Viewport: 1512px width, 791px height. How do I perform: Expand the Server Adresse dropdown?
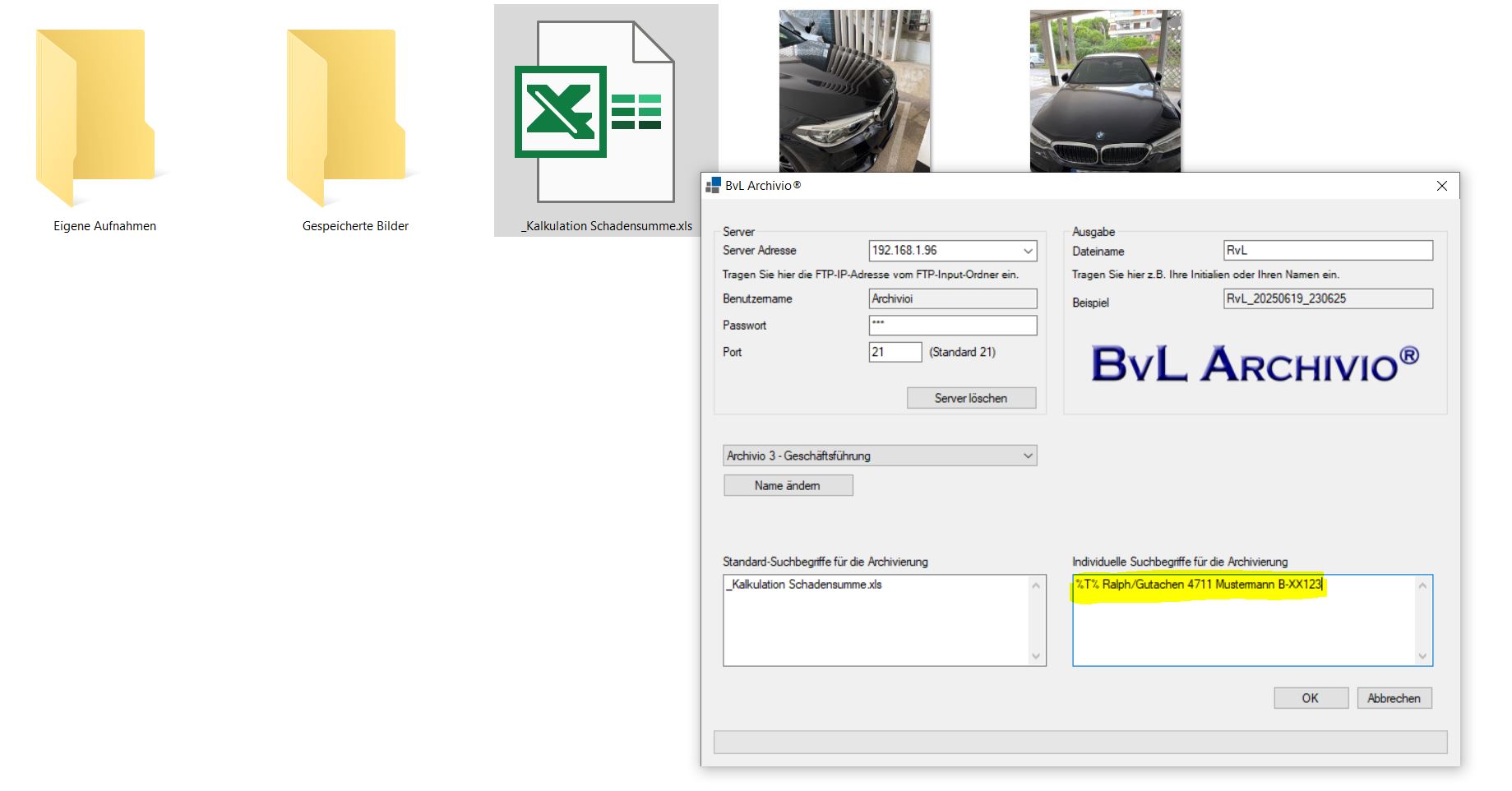1028,251
